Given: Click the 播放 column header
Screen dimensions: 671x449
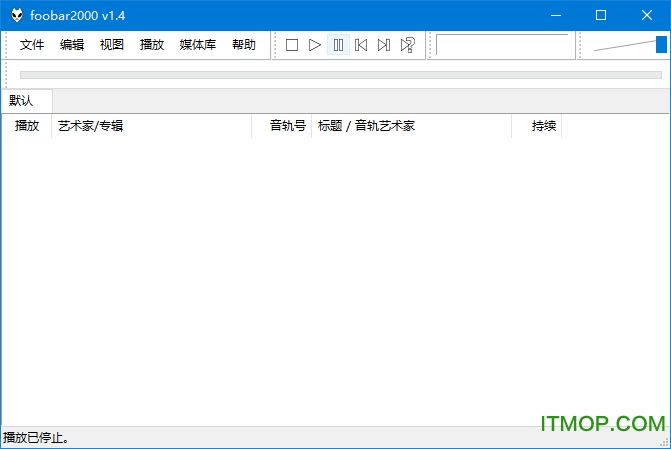Looking at the screenshot, I should coord(27,126).
